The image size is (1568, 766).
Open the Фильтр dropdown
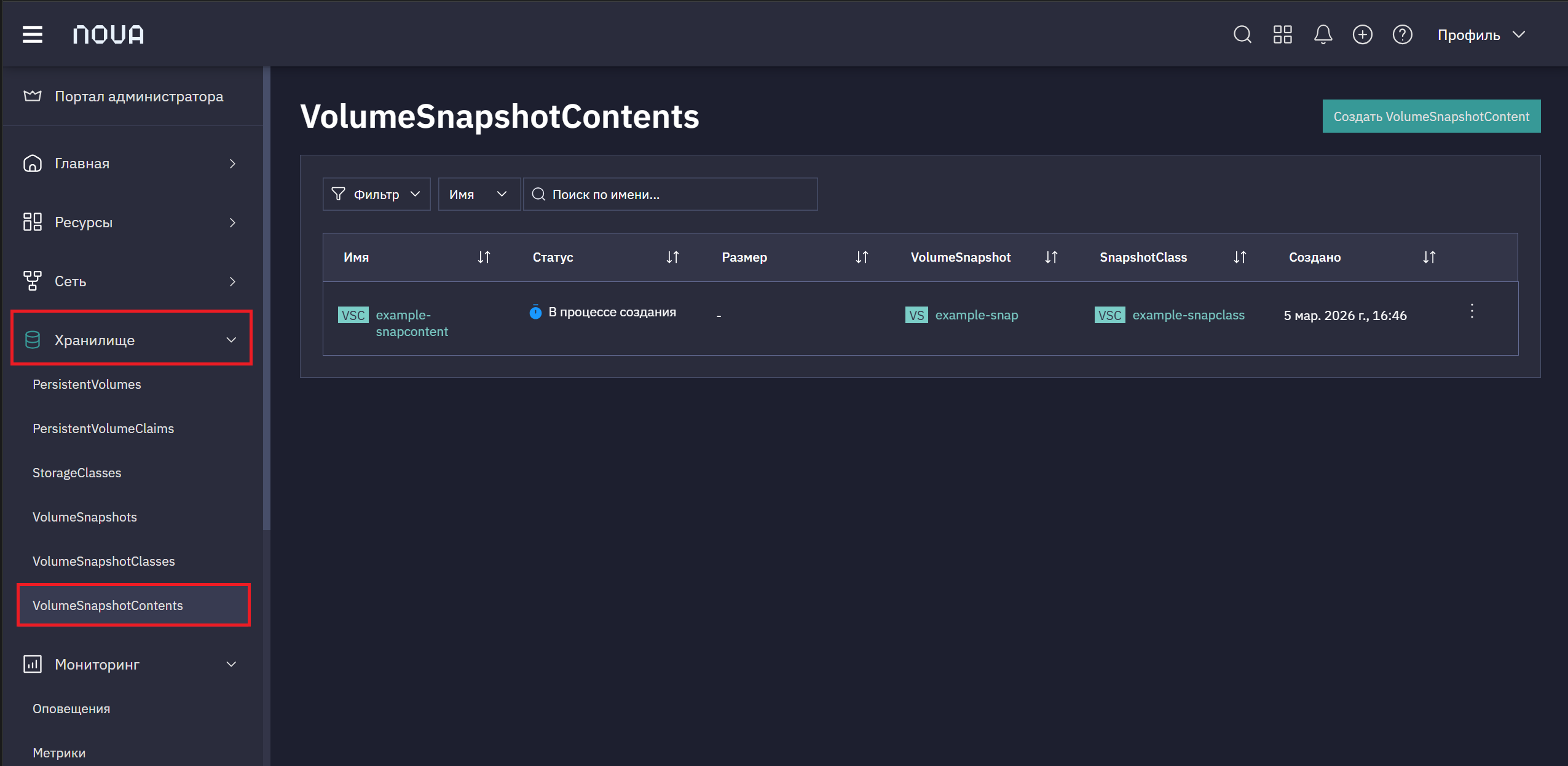(376, 194)
